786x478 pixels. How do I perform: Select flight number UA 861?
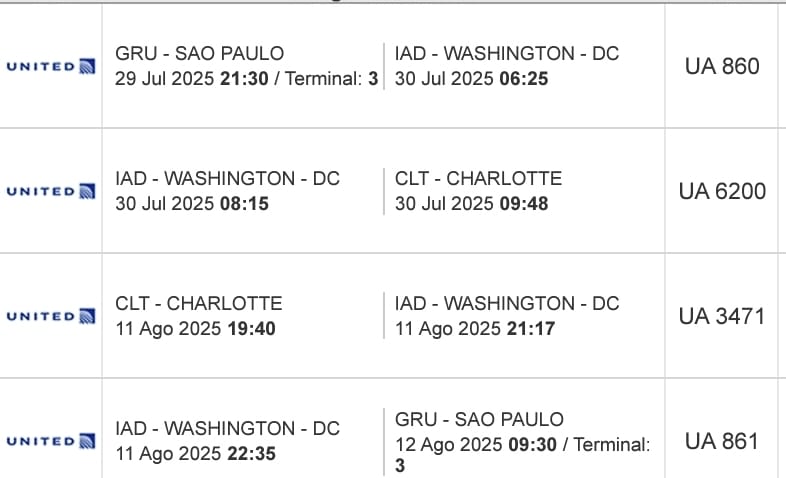722,441
